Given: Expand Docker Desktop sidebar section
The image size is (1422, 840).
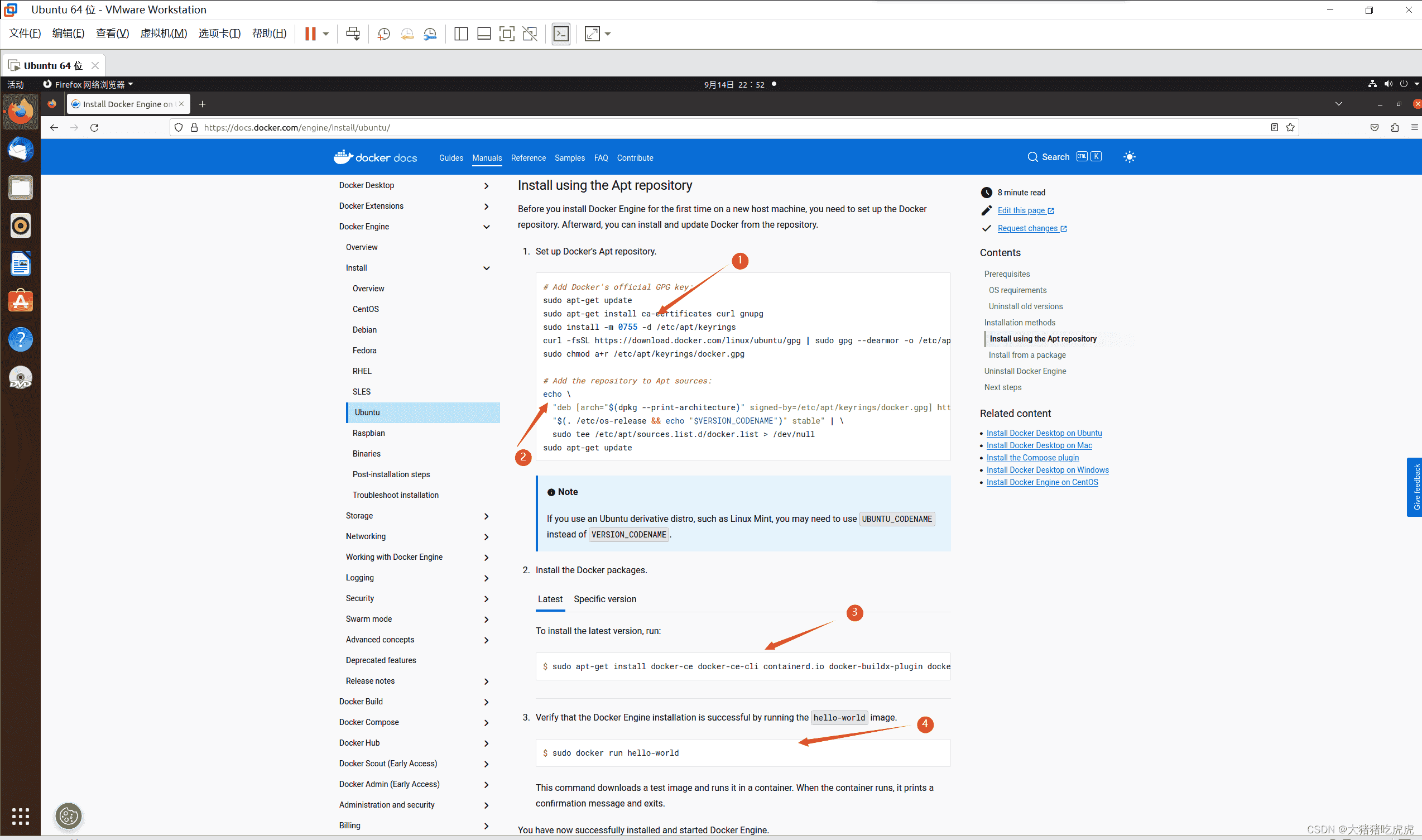Looking at the screenshot, I should point(486,186).
